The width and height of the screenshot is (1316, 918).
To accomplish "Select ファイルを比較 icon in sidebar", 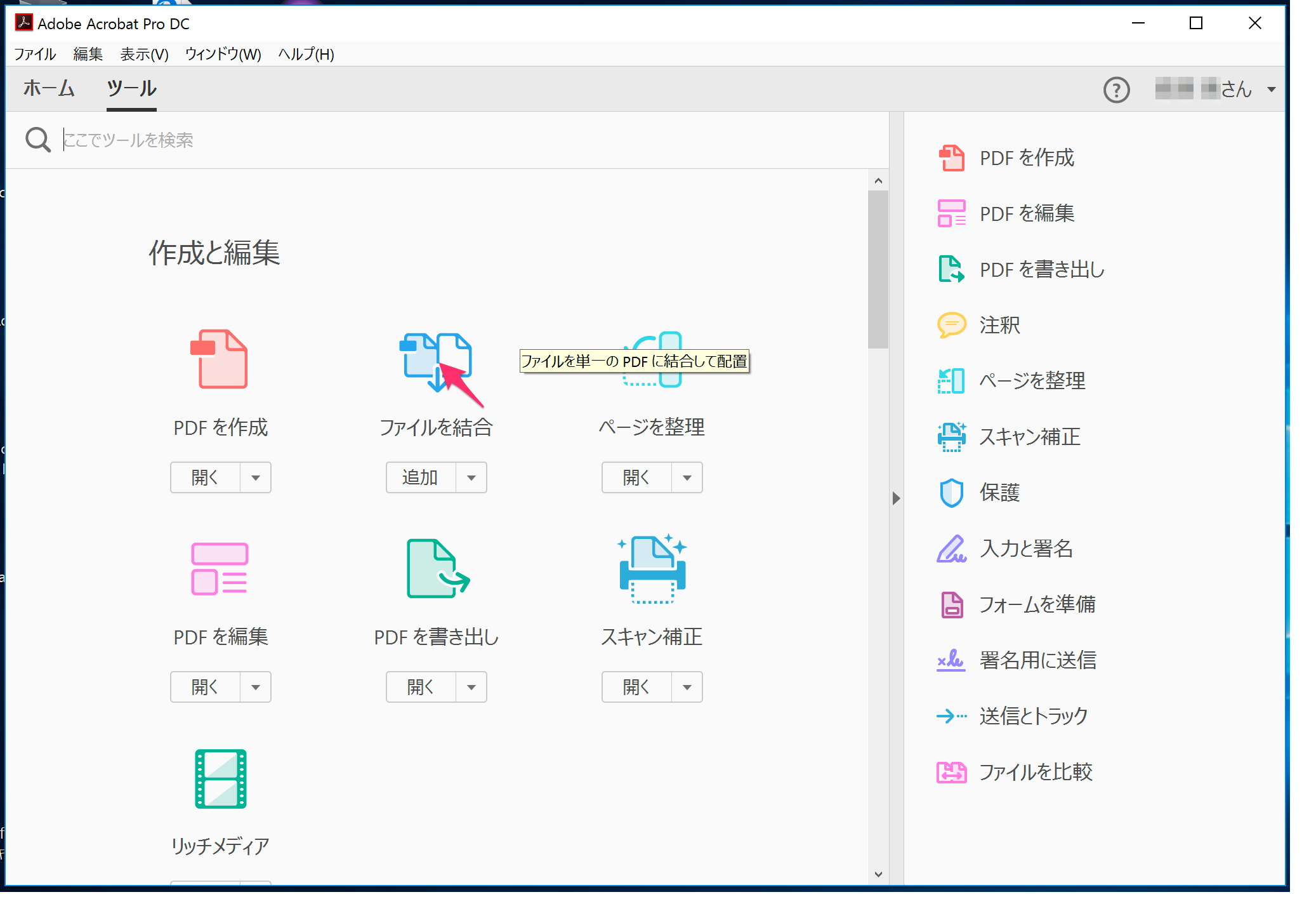I will point(951,772).
